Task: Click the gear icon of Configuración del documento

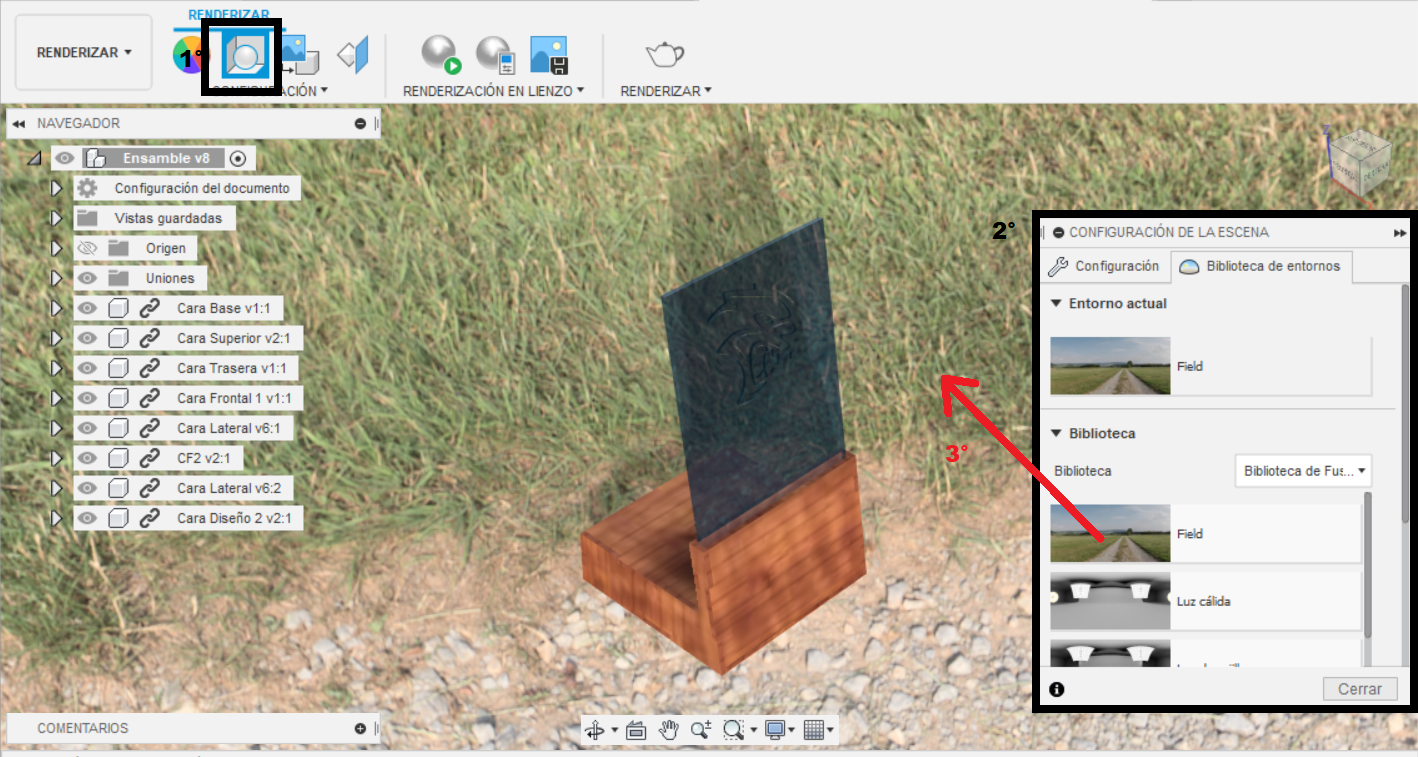Action: (87, 188)
